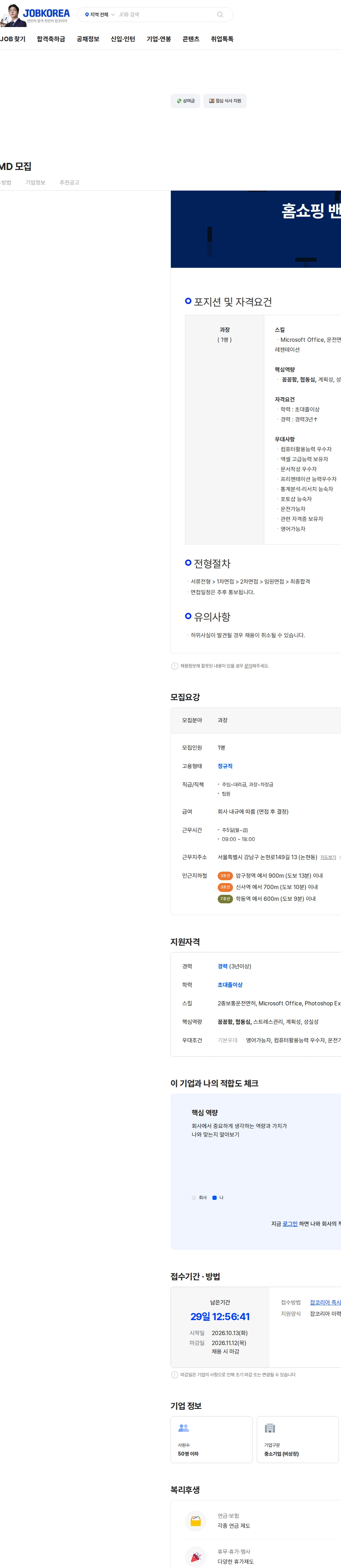Click the 점심 식사 지원 benefit tag
This screenshot has height=1568, width=341.
pos(225,101)
